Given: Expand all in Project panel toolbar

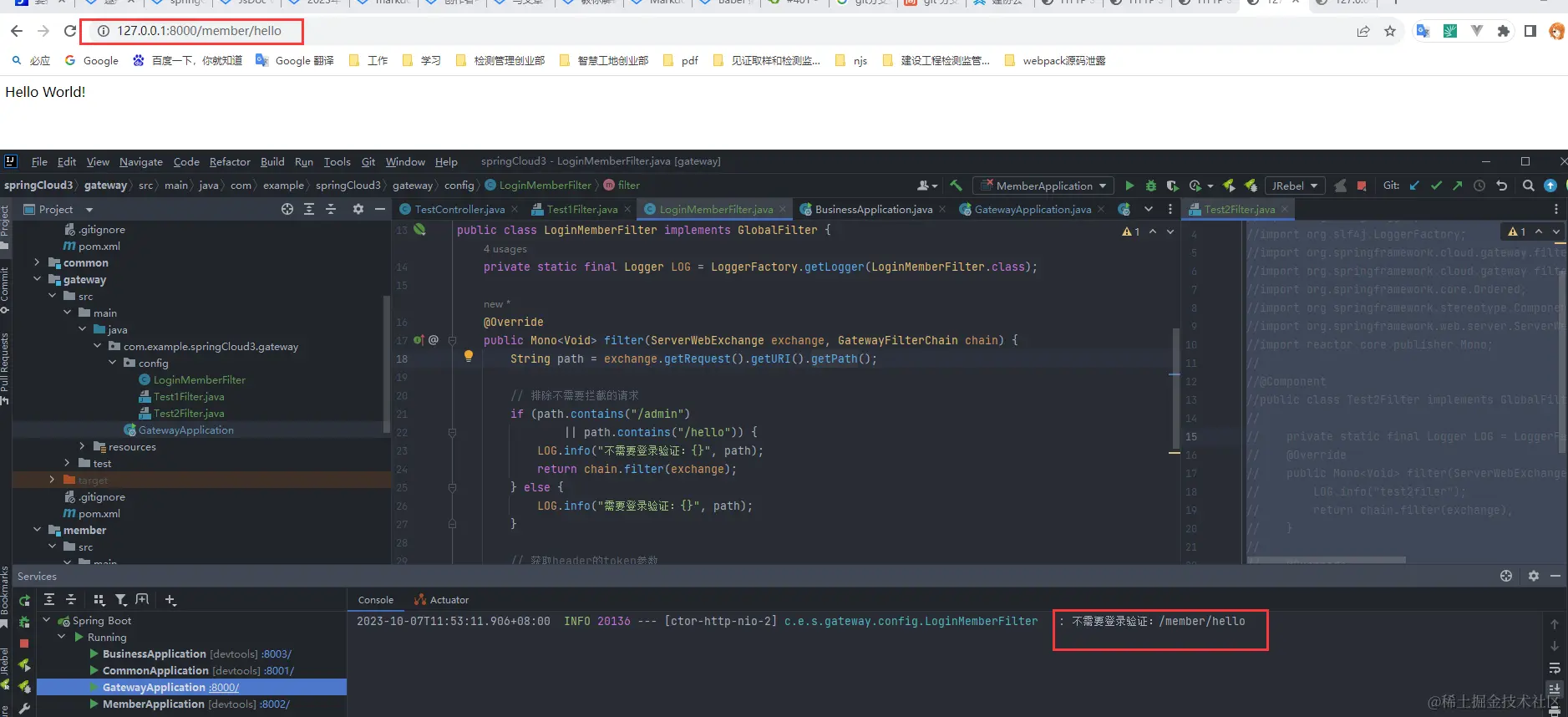Looking at the screenshot, I should point(309,209).
